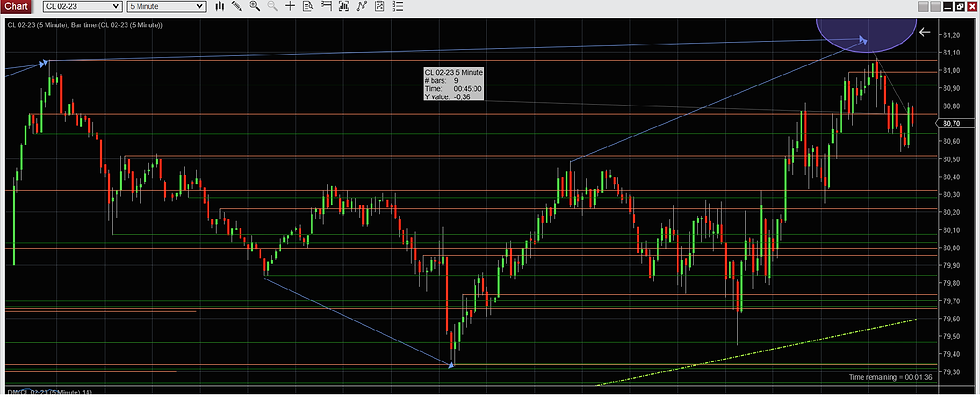Click the Time remaining = 00:01:36 text

891,377
